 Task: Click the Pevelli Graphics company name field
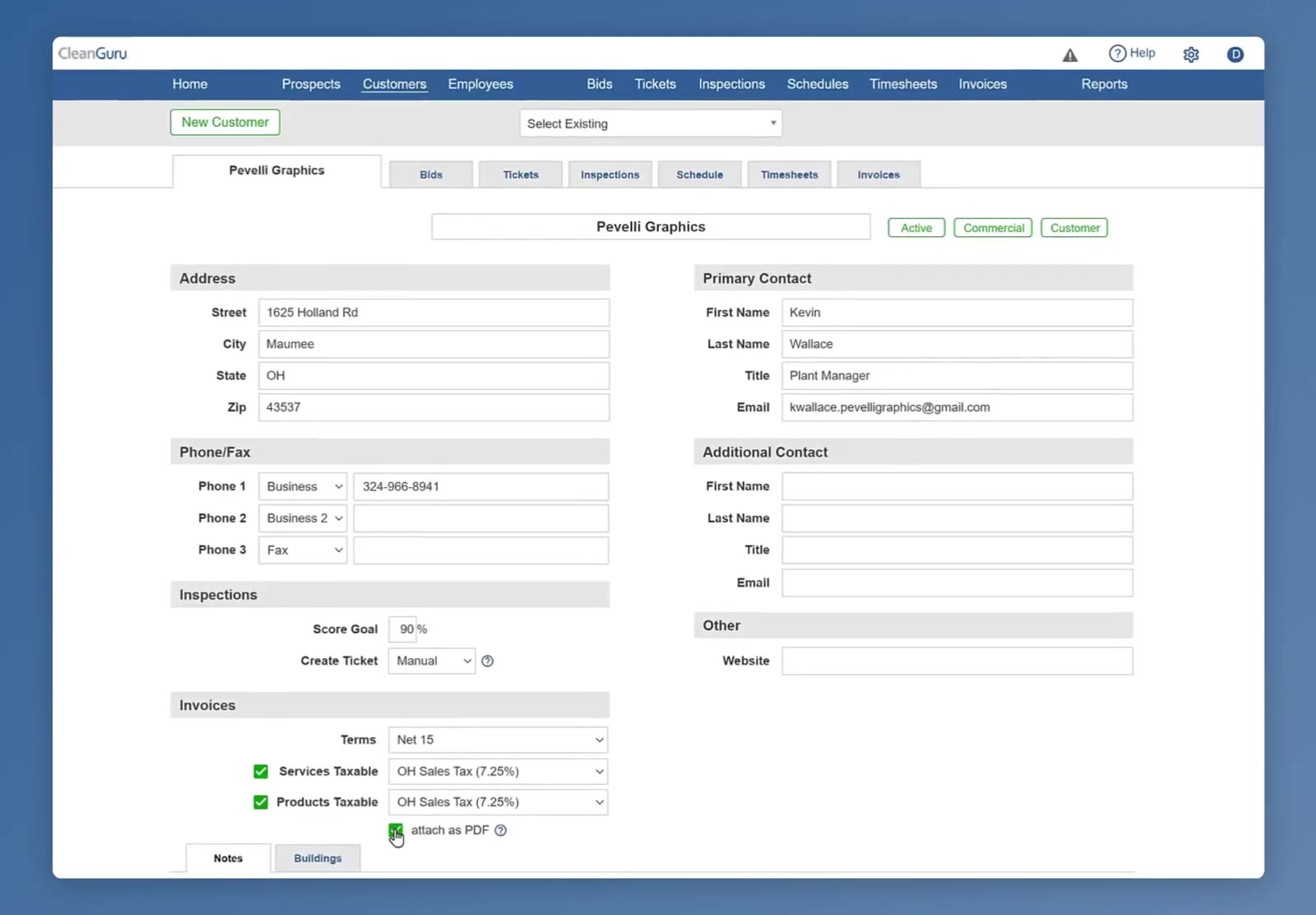pyautogui.click(x=651, y=227)
